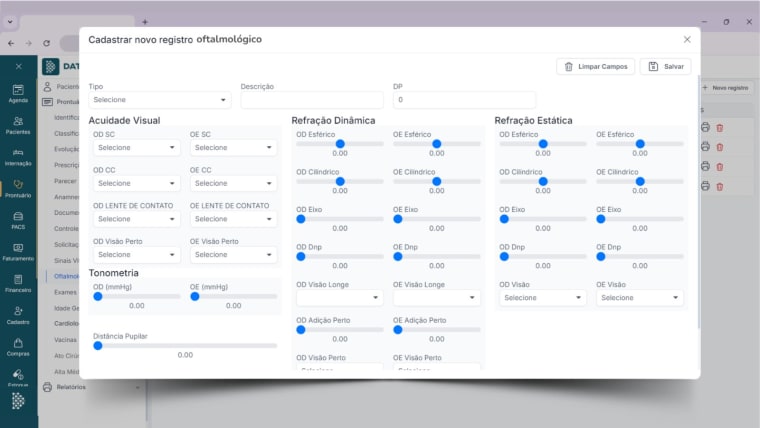
Task: Delete the fourth record in the background list
Action: click(720, 186)
